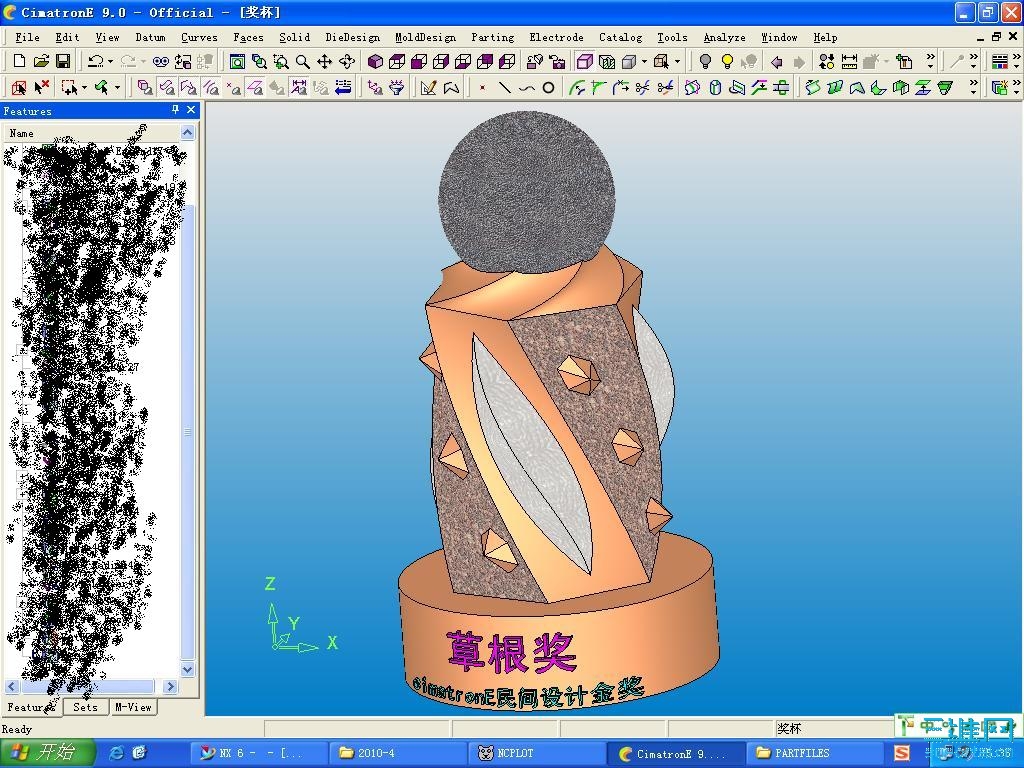Image resolution: width=1024 pixels, height=768 pixels.
Task: Open the Curves menu
Action: tap(199, 37)
